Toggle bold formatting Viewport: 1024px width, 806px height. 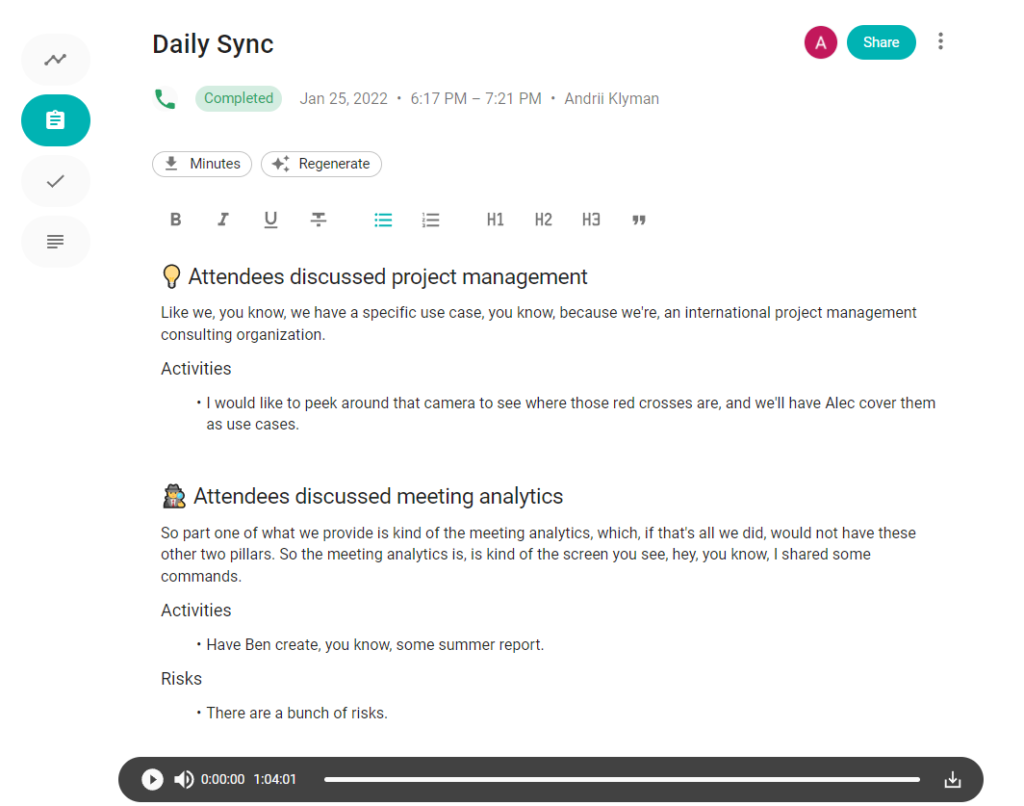175,219
